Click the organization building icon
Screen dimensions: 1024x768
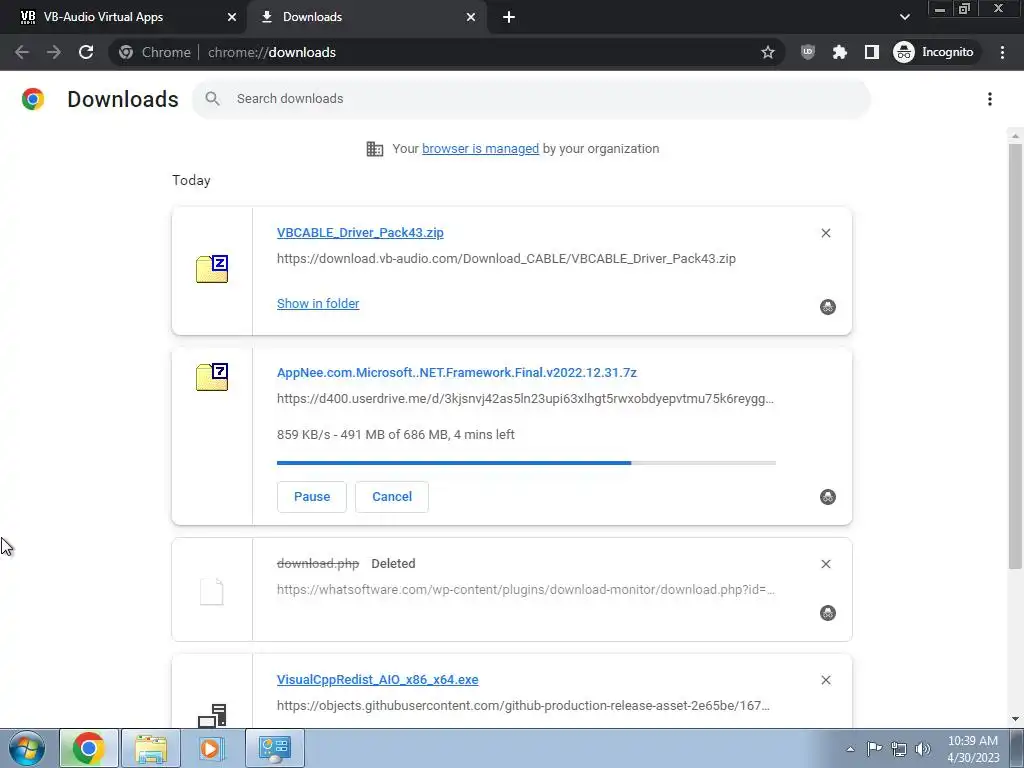click(375, 149)
